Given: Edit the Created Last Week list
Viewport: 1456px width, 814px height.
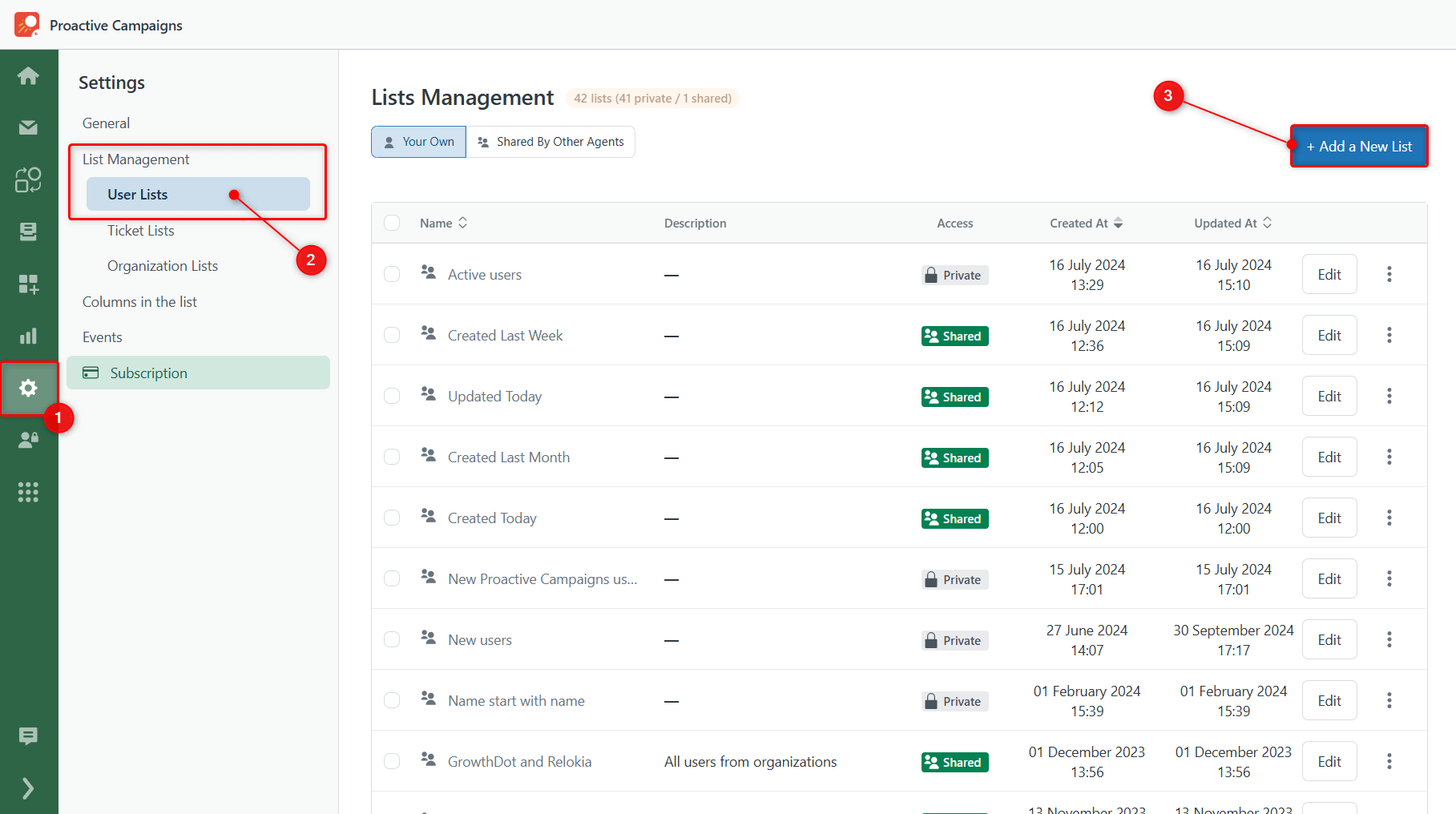Looking at the screenshot, I should [1329, 335].
